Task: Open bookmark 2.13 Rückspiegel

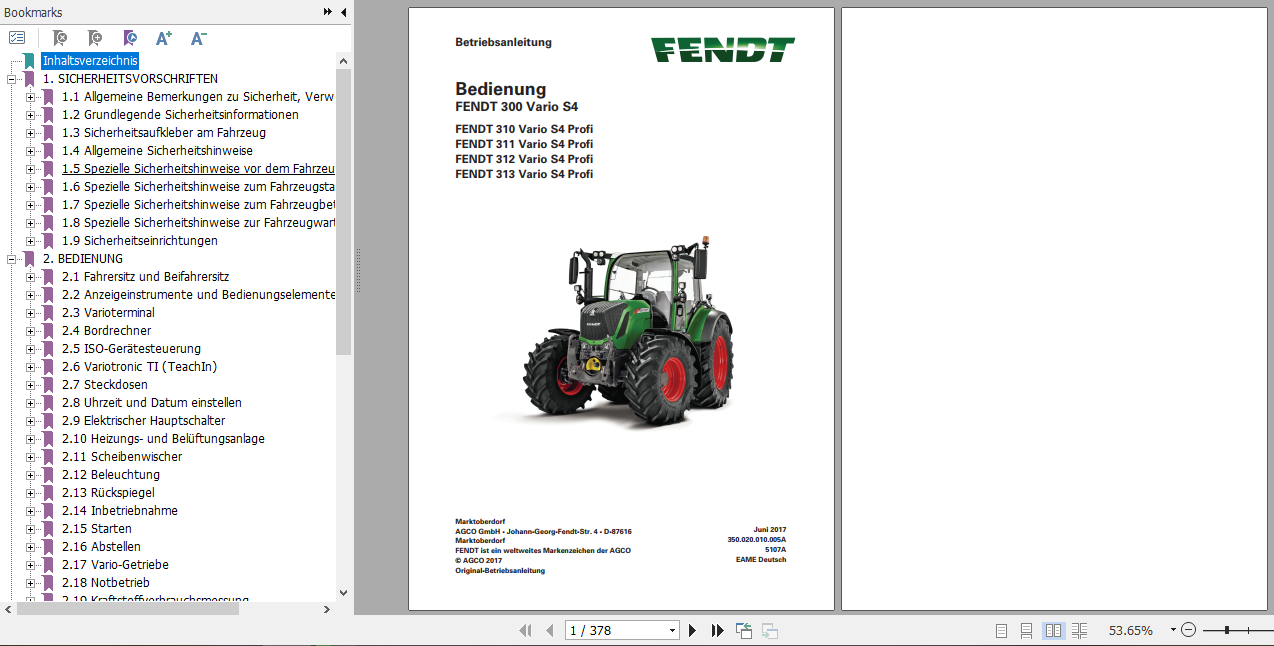Action: 108,493
